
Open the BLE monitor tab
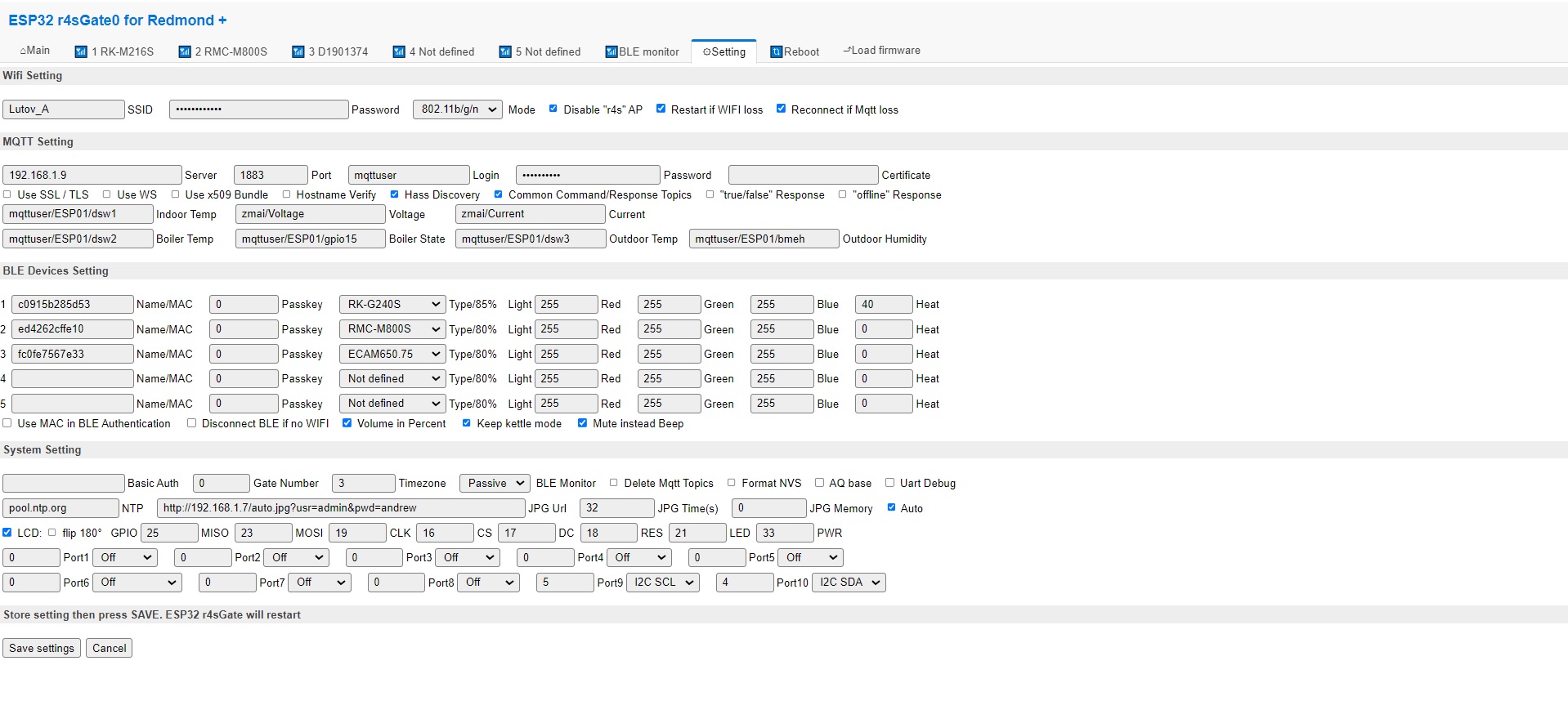coord(643,51)
